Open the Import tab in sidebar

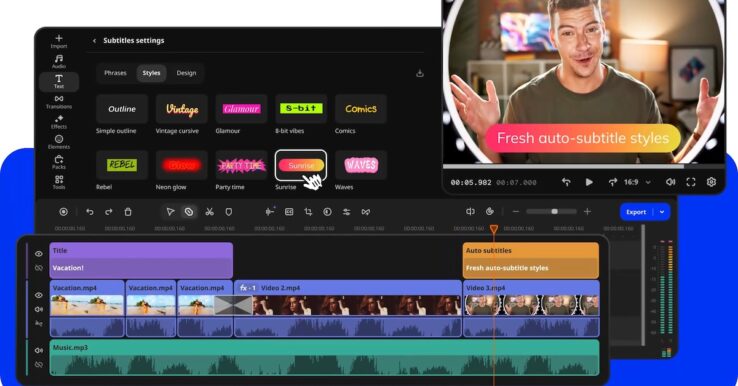(59, 41)
